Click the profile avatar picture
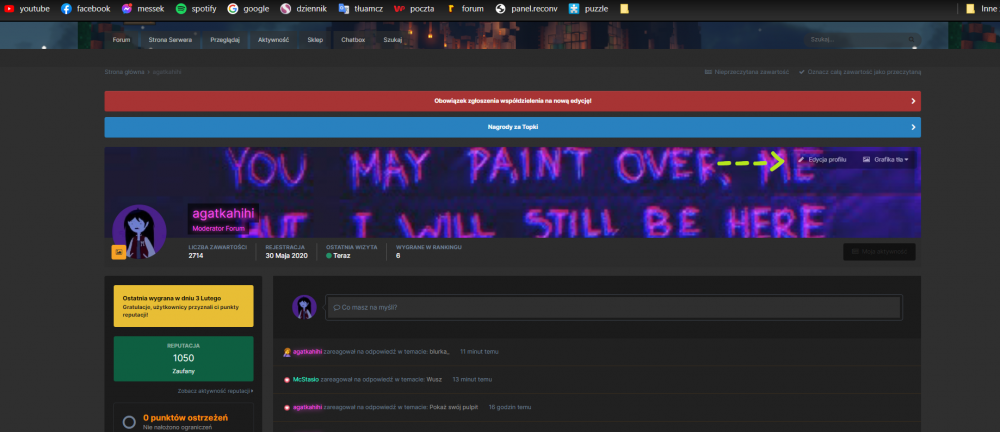Screen dimensions: 1000x432 (x=139, y=232)
